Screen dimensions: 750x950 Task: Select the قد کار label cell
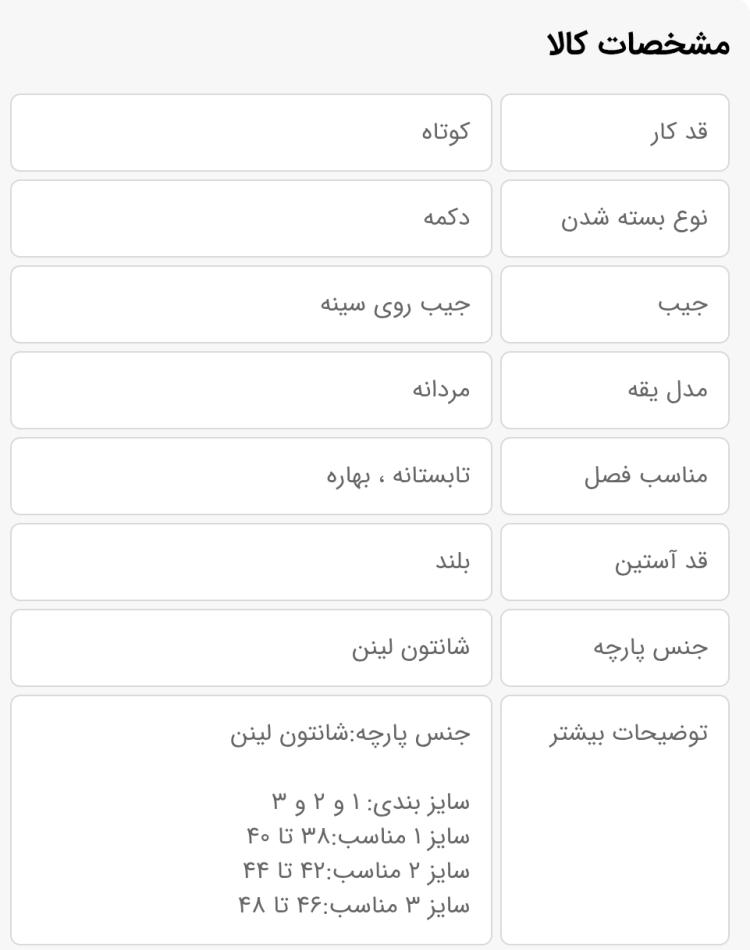(x=615, y=133)
